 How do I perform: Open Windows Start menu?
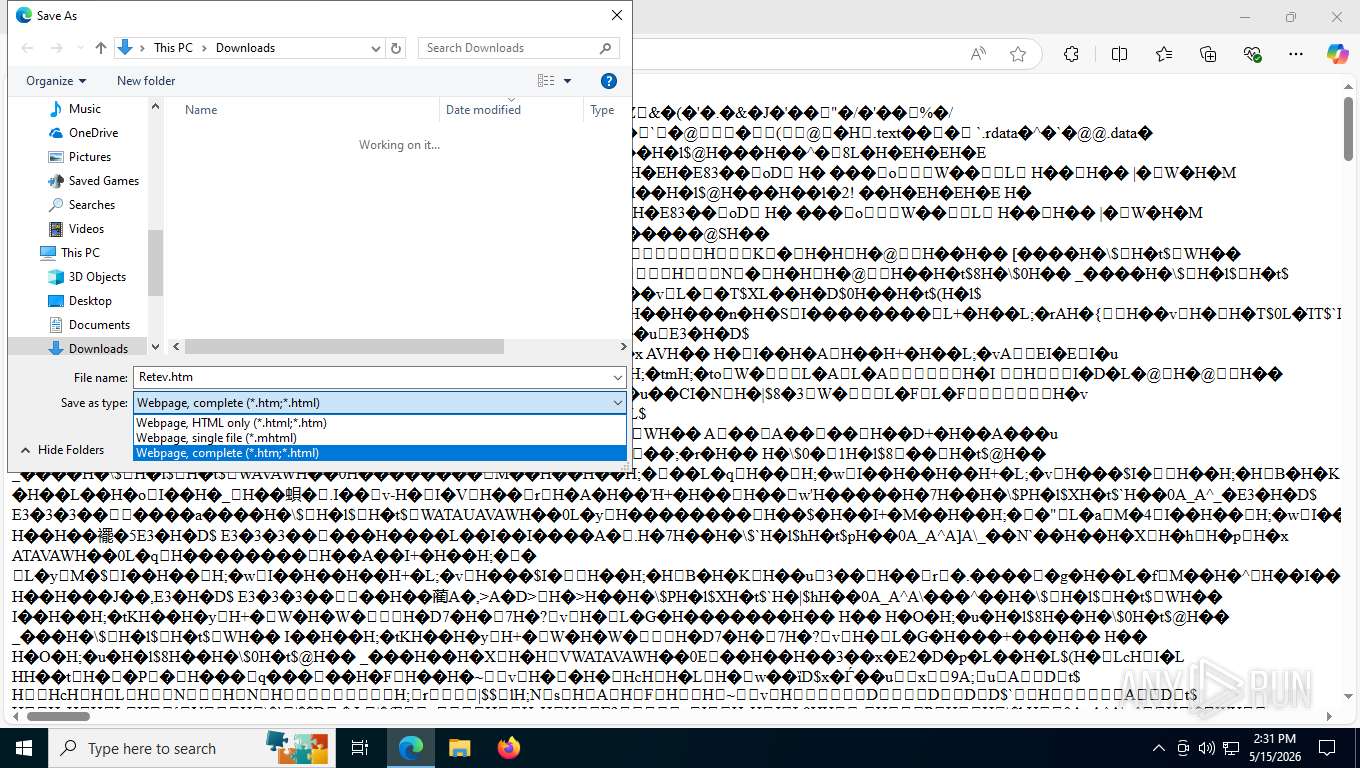(x=24, y=748)
